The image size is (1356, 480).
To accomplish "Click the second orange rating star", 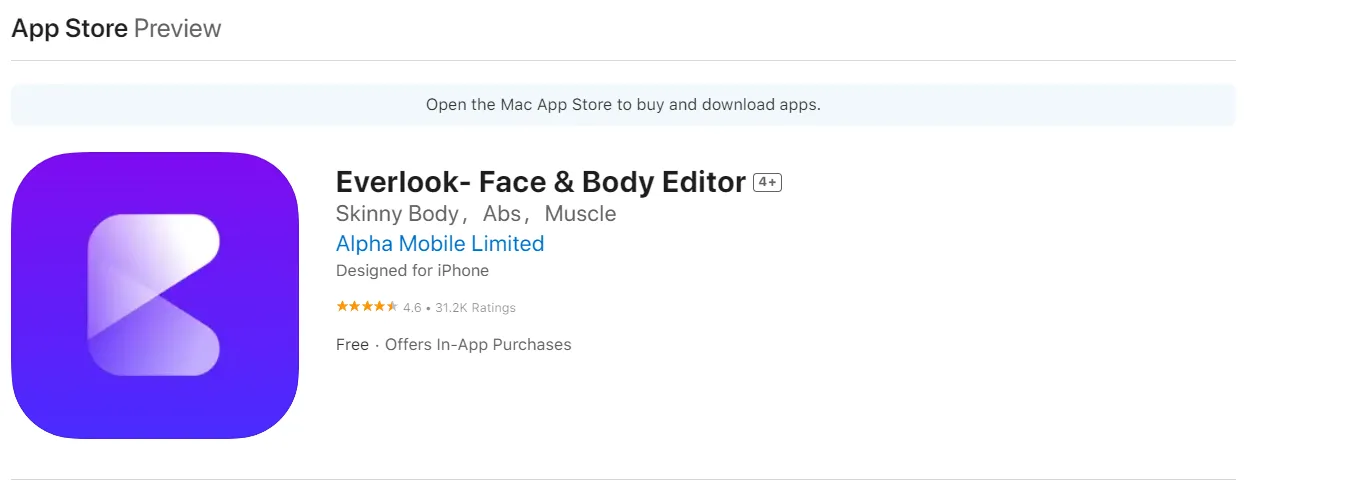I will coord(354,307).
